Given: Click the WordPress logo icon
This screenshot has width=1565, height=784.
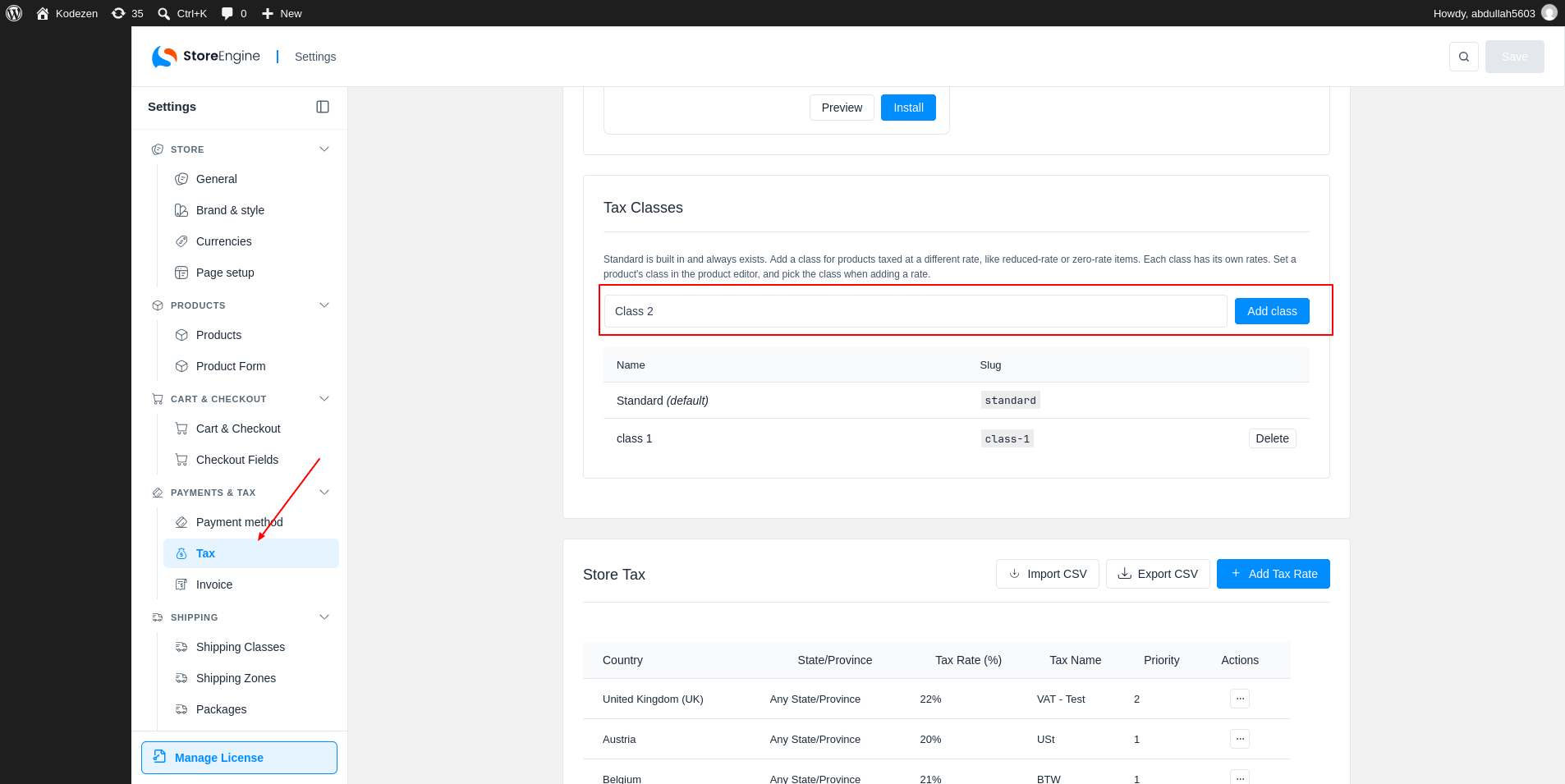Looking at the screenshot, I should (14, 13).
